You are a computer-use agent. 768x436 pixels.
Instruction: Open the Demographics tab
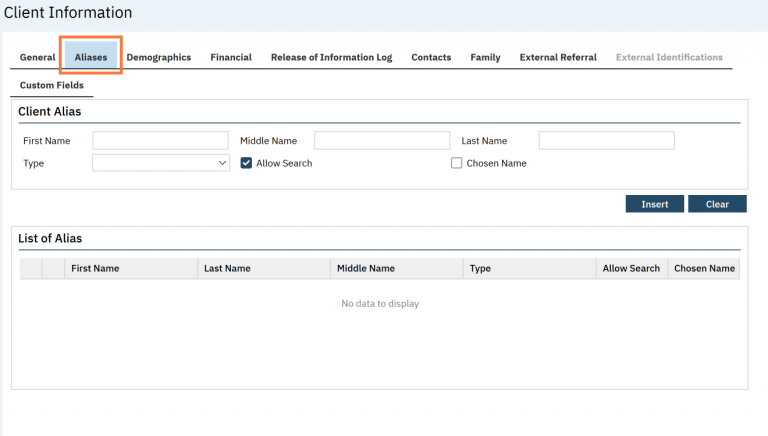[x=158, y=57]
